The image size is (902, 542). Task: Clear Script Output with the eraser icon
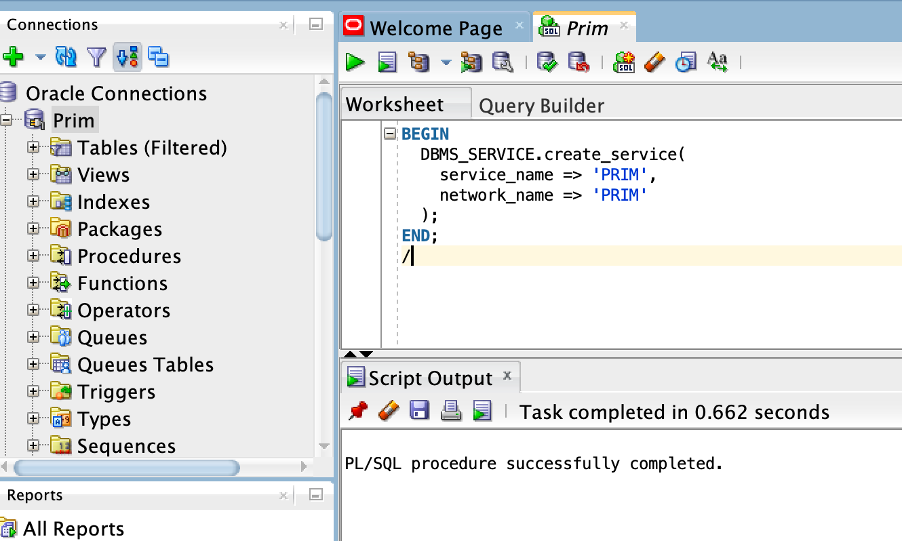coord(389,411)
